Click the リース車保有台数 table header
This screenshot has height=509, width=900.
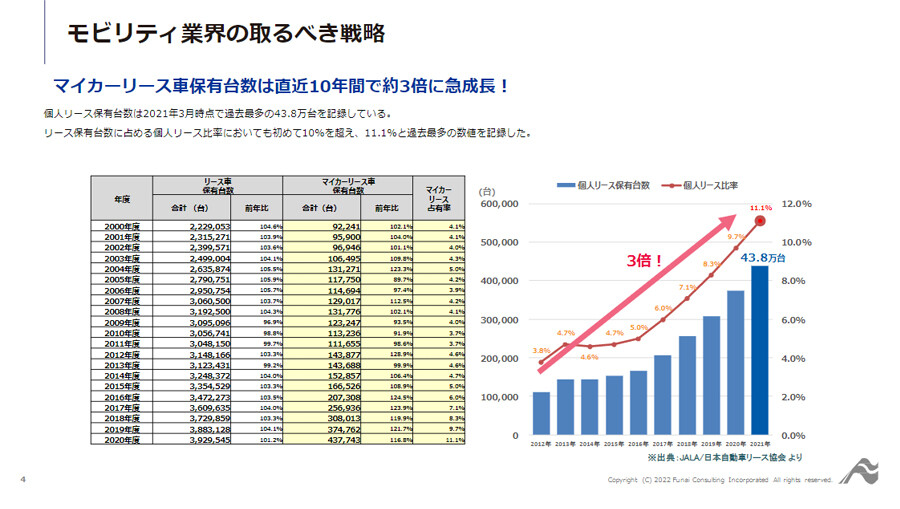pyautogui.click(x=218, y=185)
